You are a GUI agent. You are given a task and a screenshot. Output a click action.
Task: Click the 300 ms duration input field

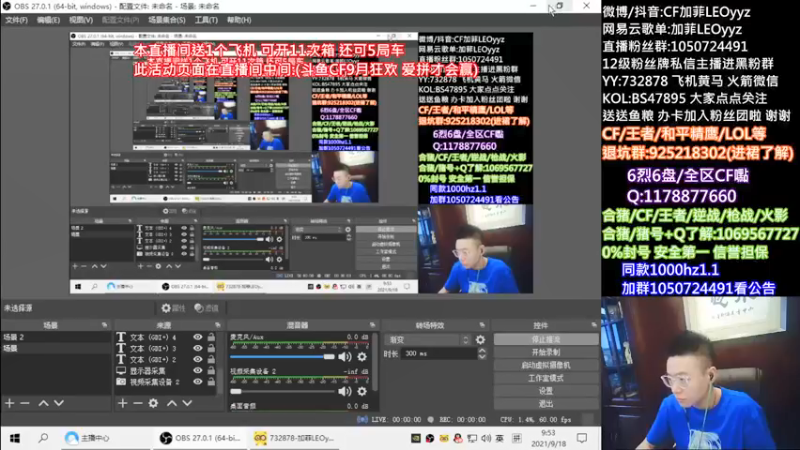[439, 354]
